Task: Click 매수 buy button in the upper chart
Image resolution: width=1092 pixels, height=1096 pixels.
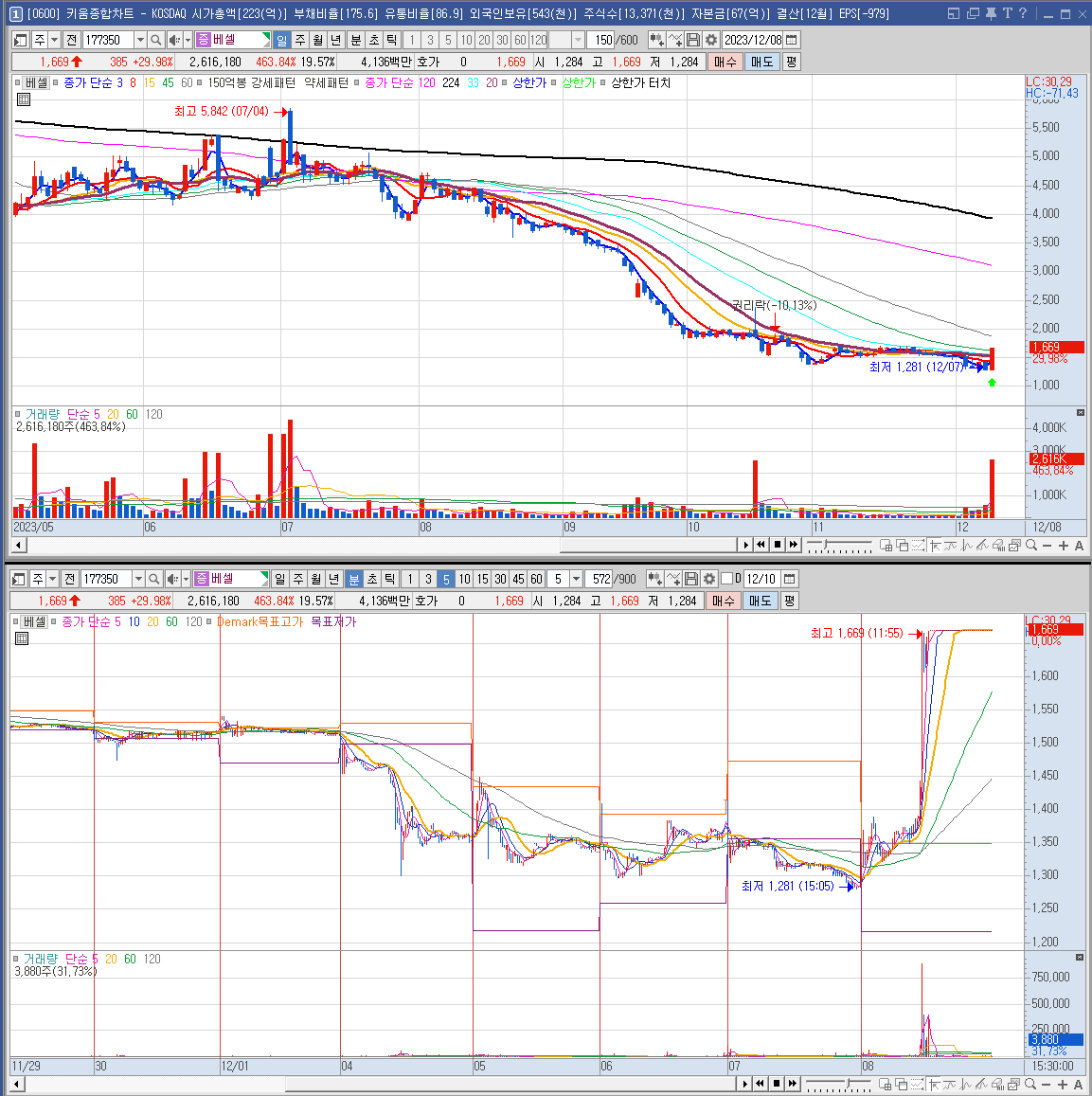Action: (725, 63)
